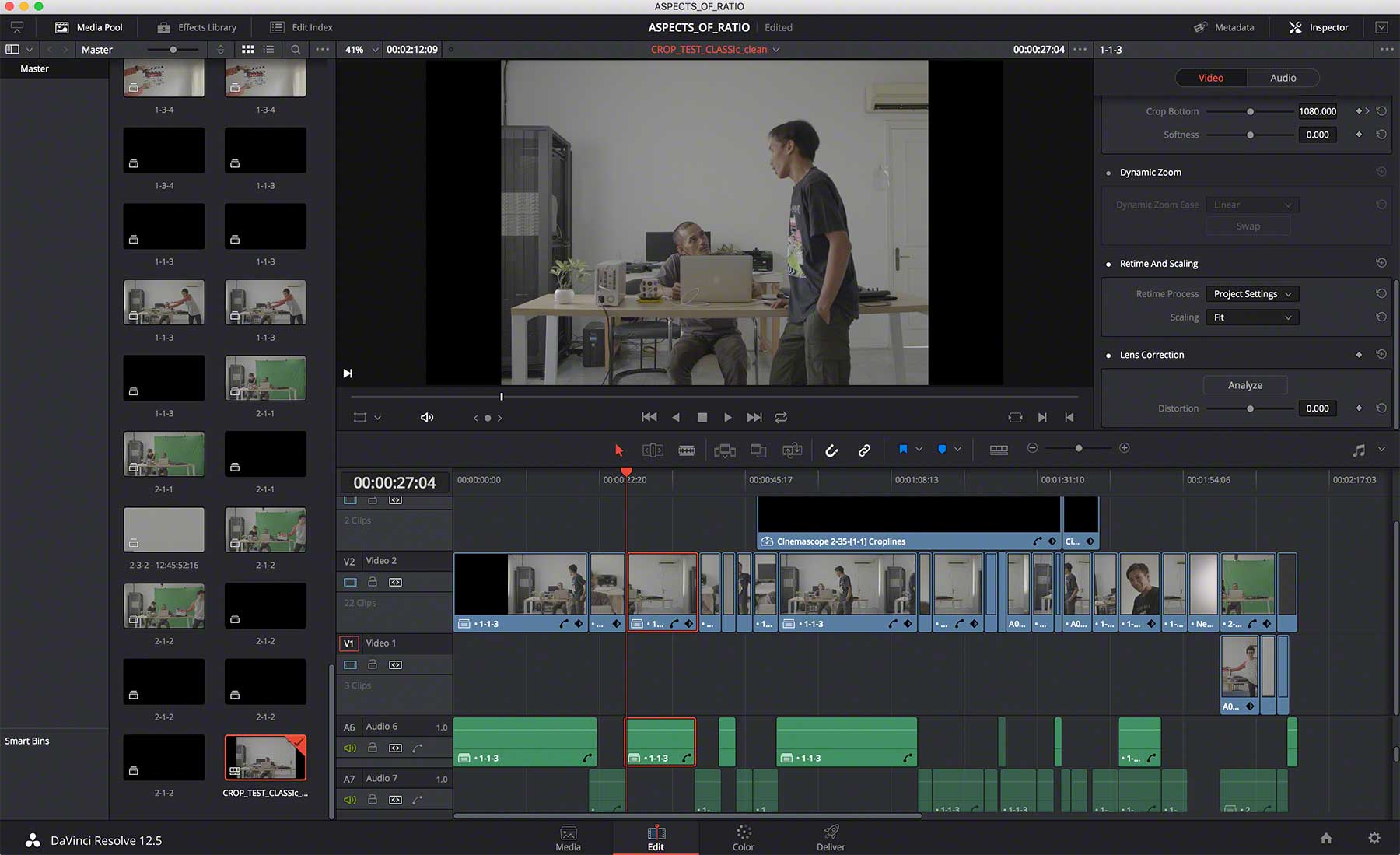Select the arrow selection mode tool

tap(619, 450)
